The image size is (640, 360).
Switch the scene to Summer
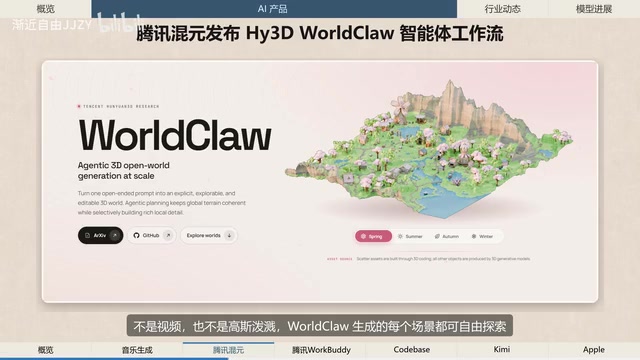(x=410, y=236)
